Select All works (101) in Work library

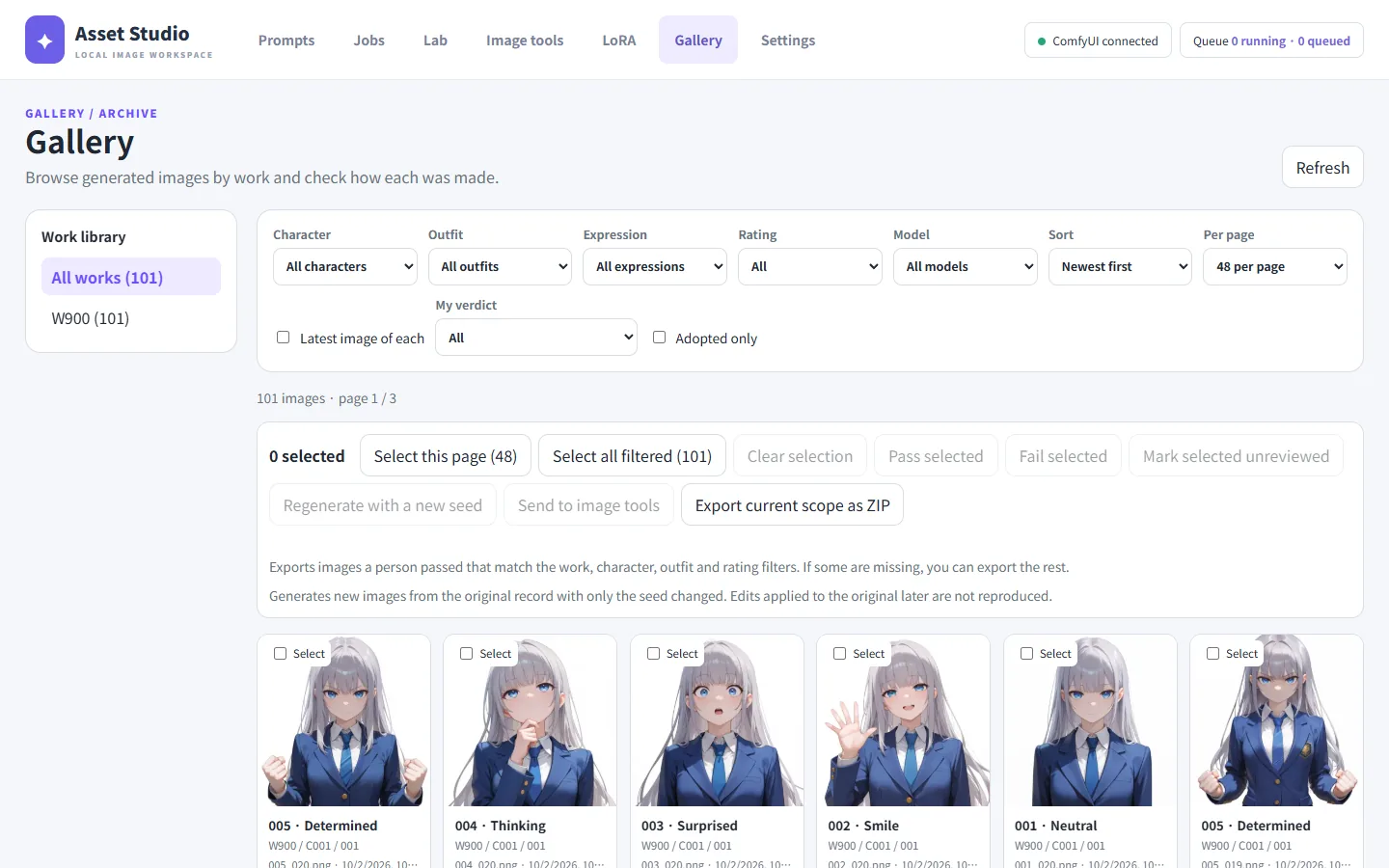point(131,277)
